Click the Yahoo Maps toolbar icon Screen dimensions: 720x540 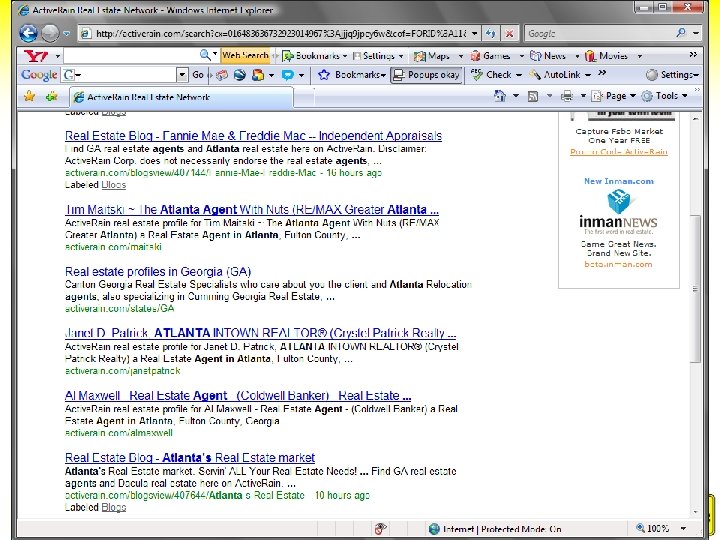point(432,56)
